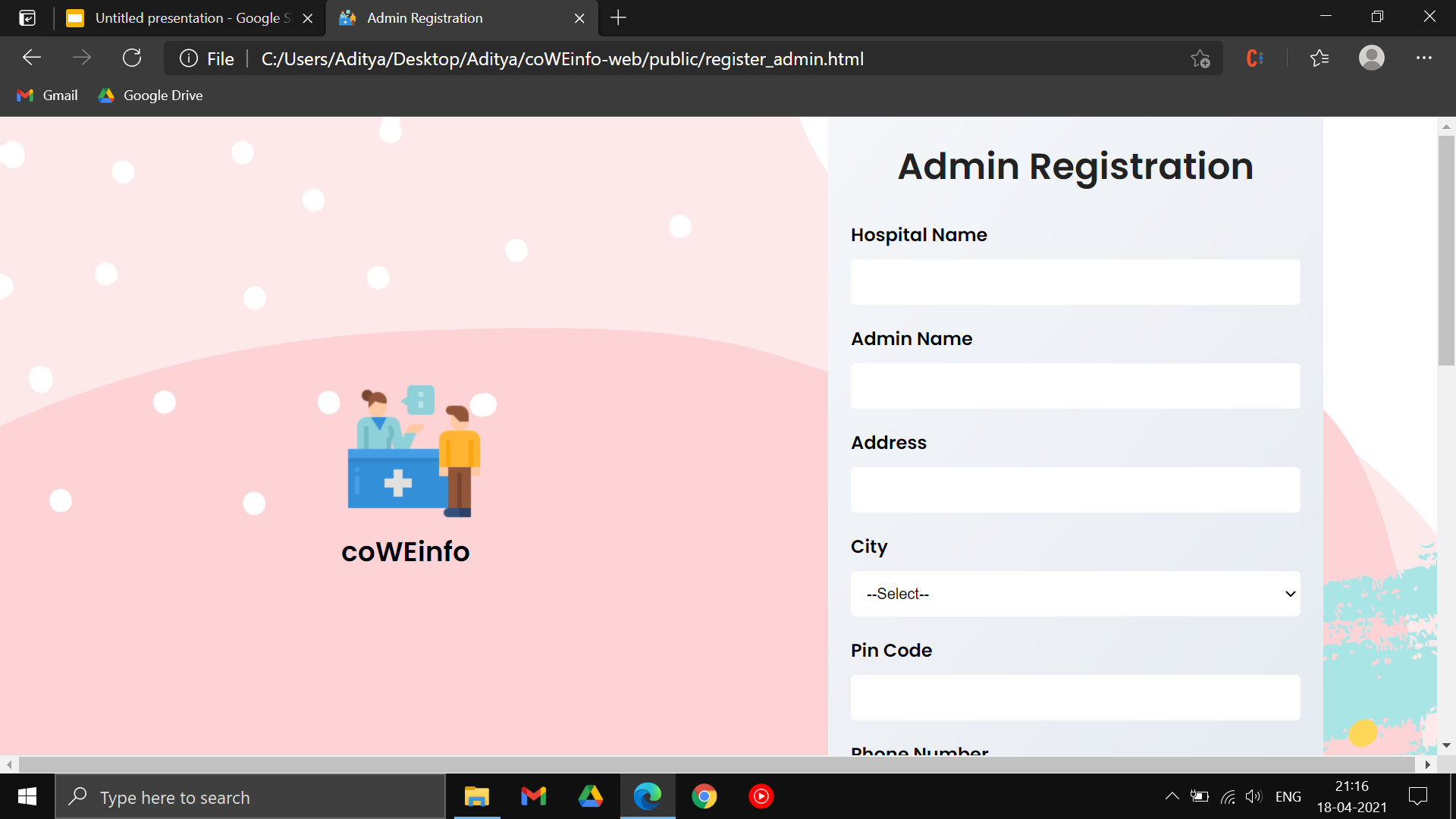Open the Google Drive bookmark
The height and width of the screenshot is (819, 1456).
coord(151,96)
